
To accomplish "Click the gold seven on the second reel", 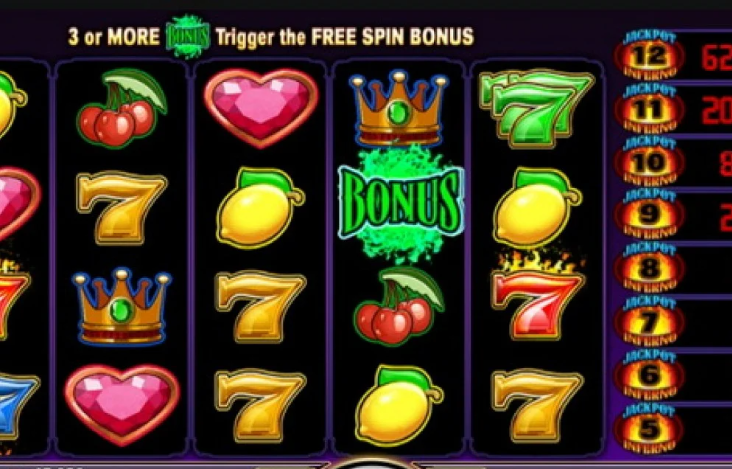I will click(x=121, y=208).
